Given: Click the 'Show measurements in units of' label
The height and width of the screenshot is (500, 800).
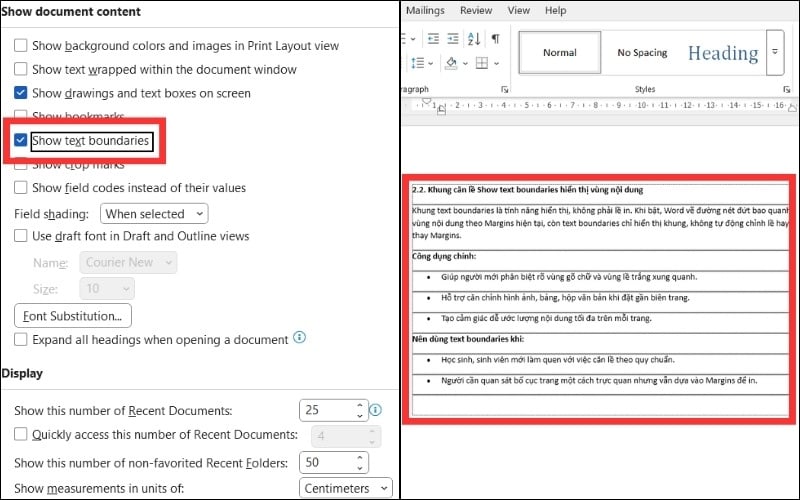Looking at the screenshot, I should [x=99, y=488].
